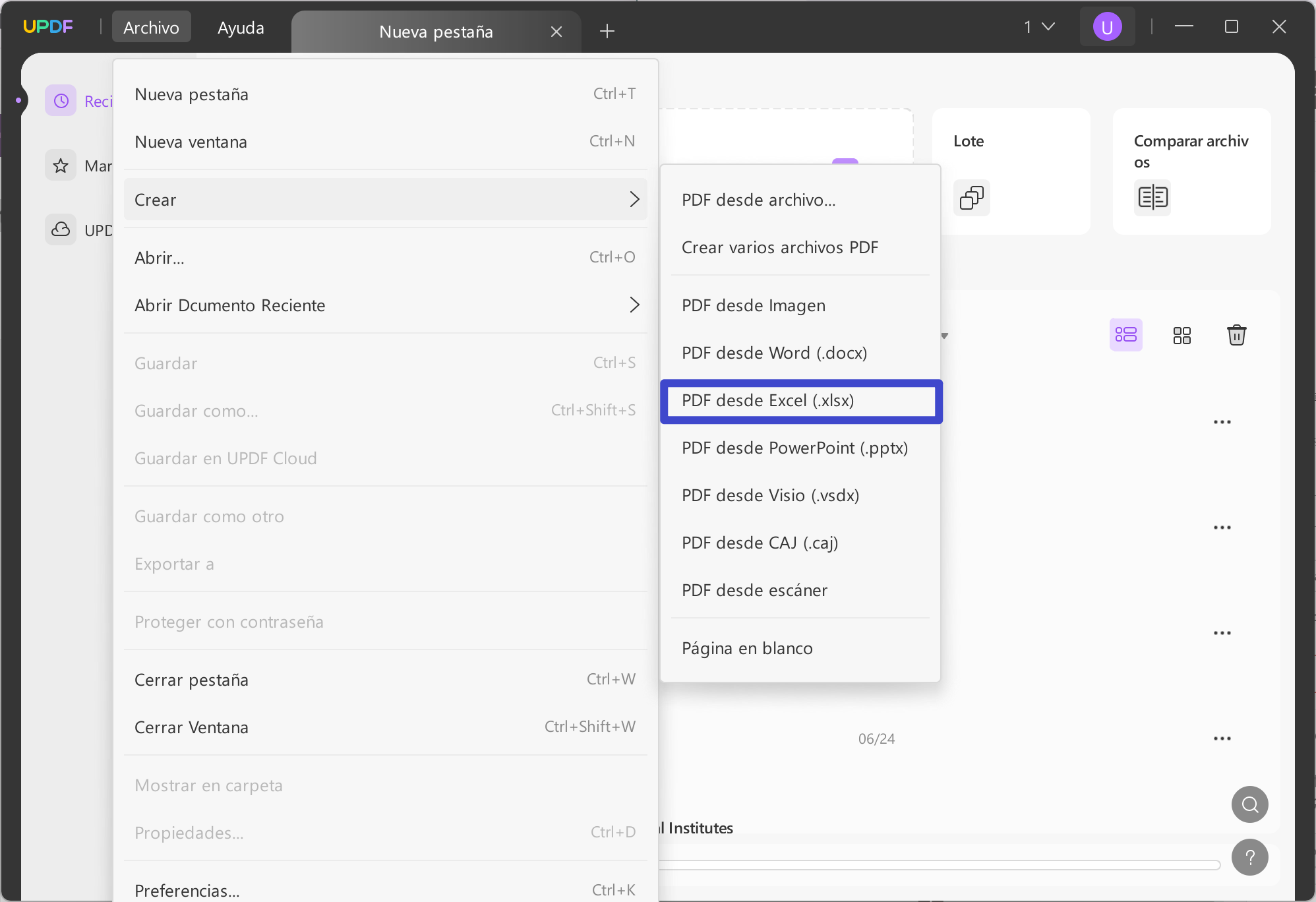
Task: Expand the Crear submenu arrow
Action: click(634, 199)
